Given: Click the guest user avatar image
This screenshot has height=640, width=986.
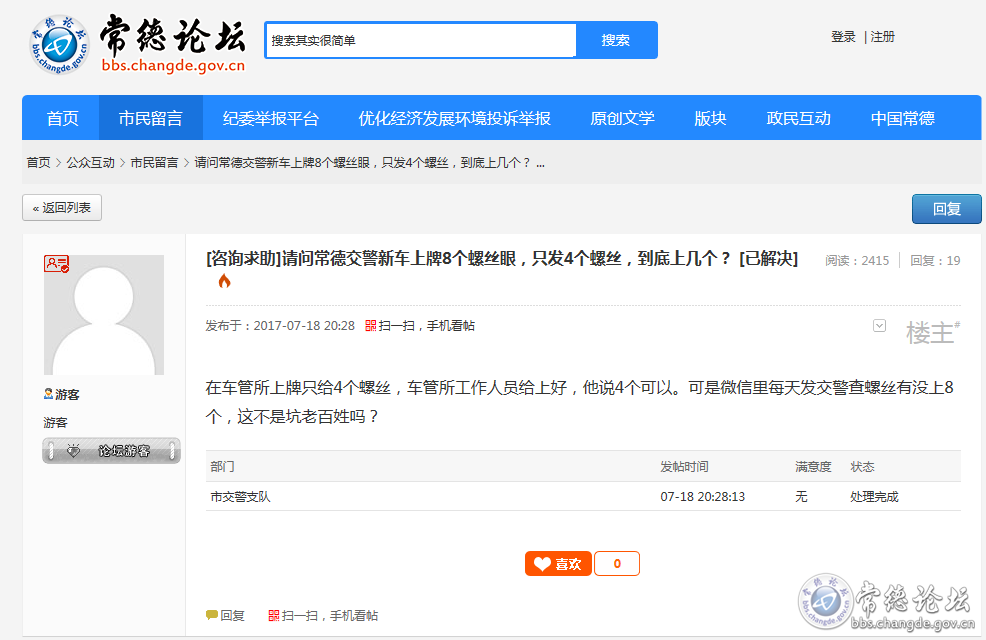Looking at the screenshot, I should (x=103, y=315).
